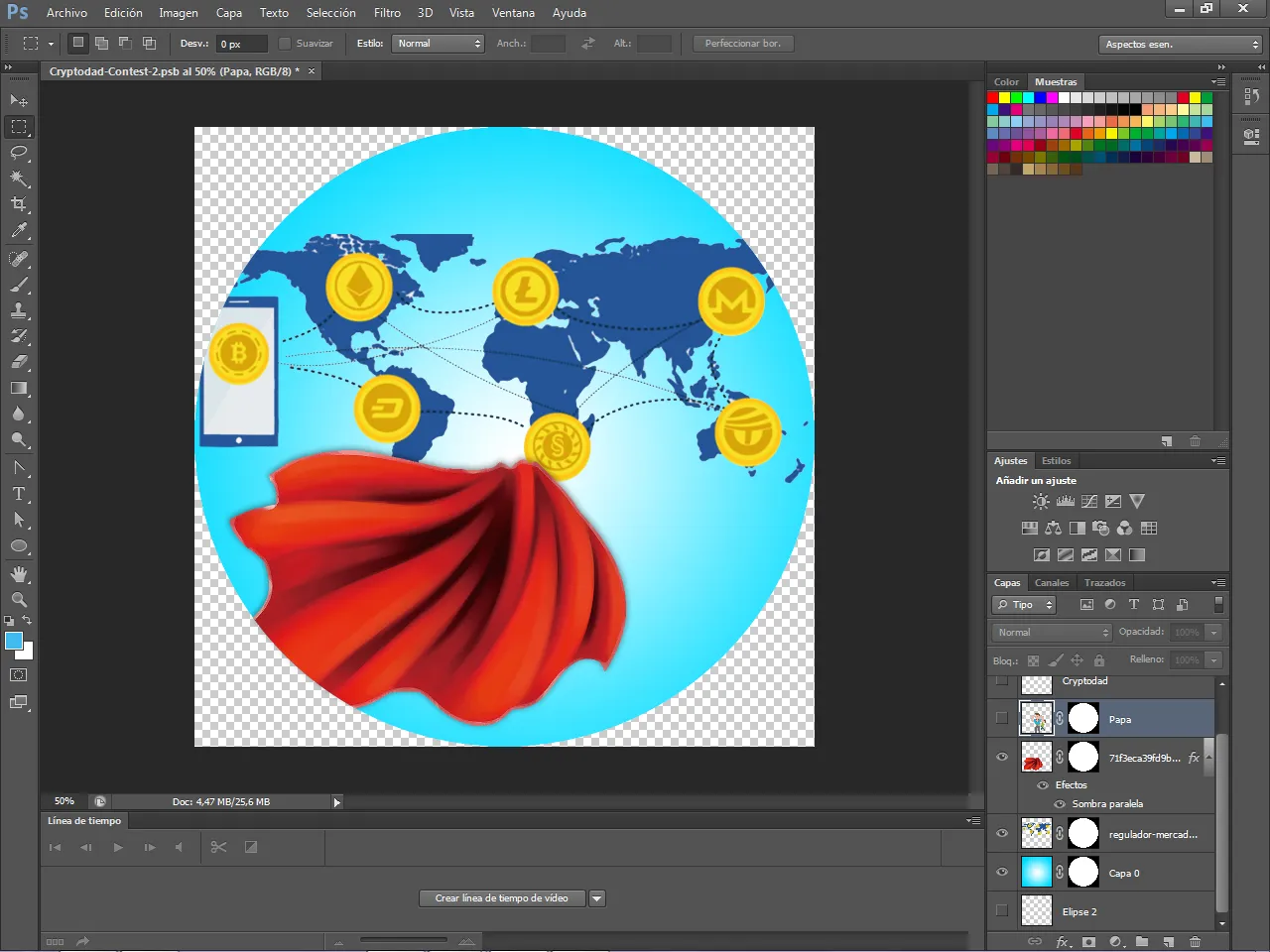Hide the Efectos layer effects
This screenshot has height=952, width=1270.
[x=1043, y=784]
